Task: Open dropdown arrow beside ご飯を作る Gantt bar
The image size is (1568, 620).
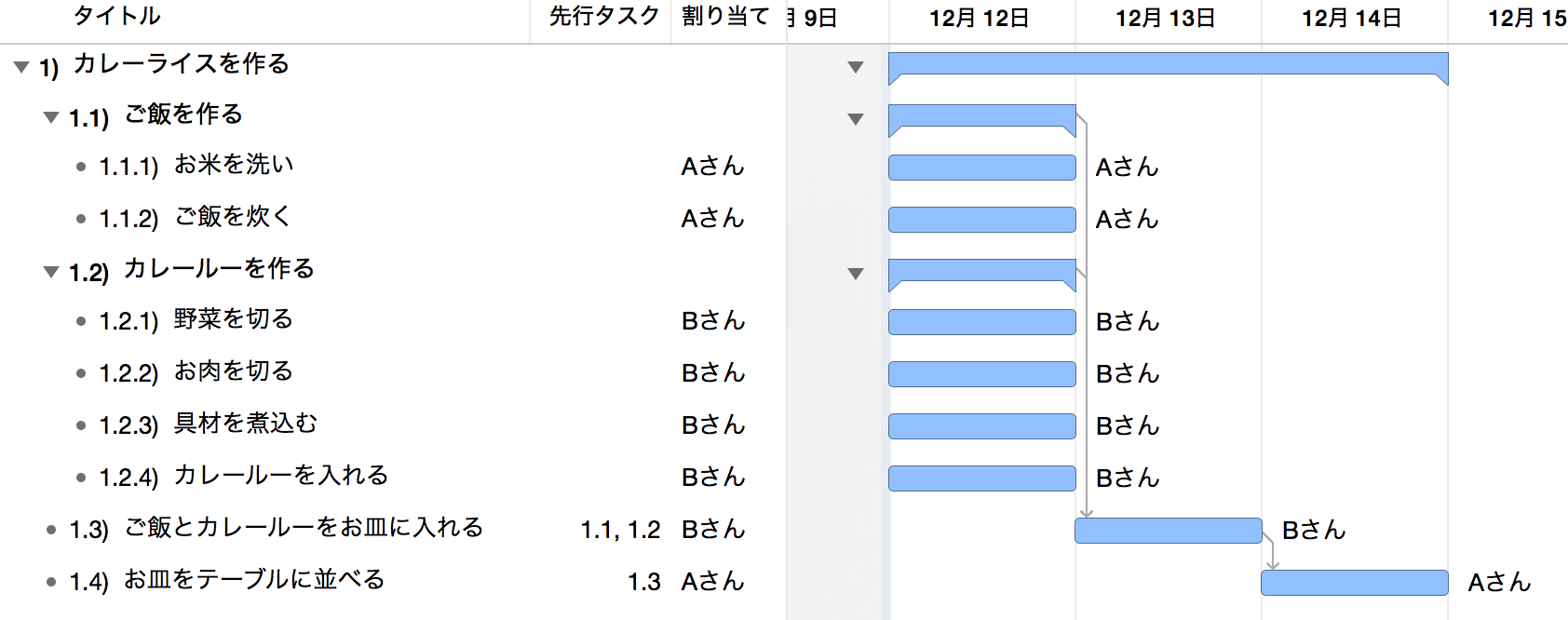Action: click(x=856, y=119)
